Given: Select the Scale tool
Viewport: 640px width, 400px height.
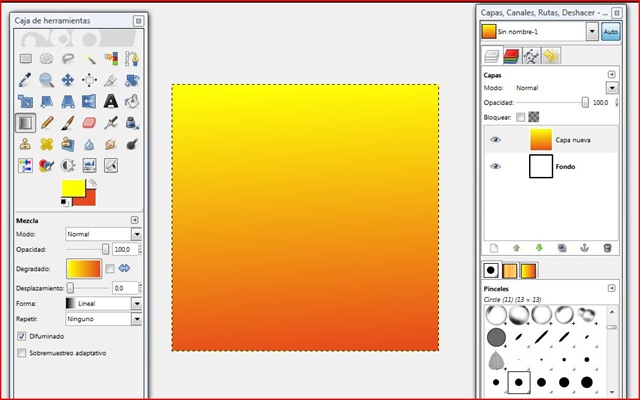Looking at the screenshot, I should [x=26, y=101].
